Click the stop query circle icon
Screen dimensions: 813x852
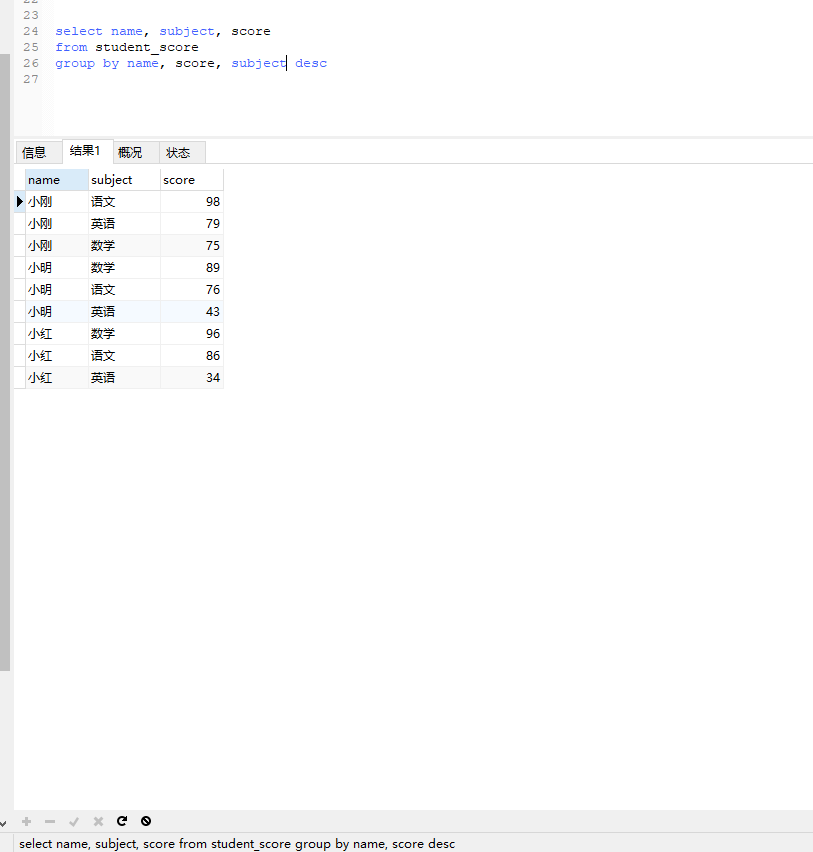pos(146,821)
